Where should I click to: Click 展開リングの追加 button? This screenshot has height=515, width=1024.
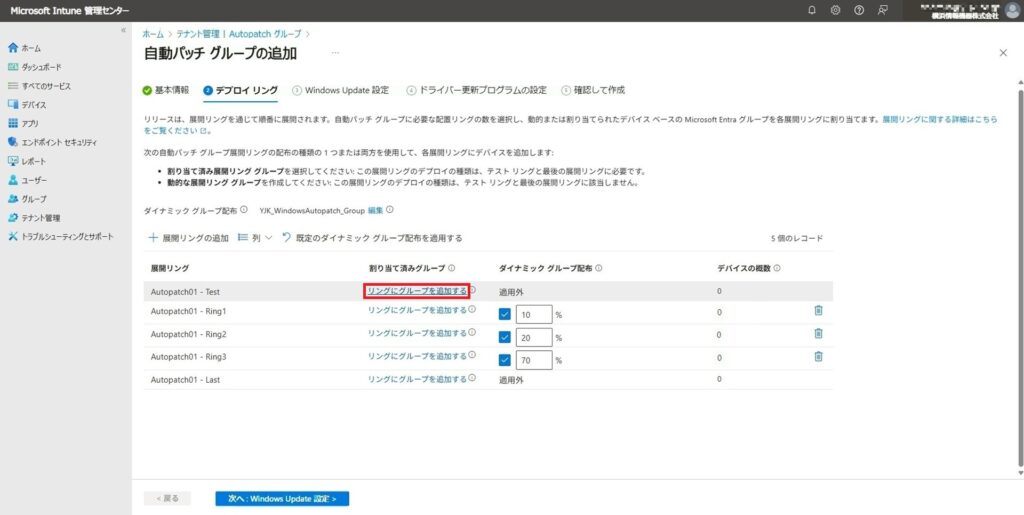(188, 238)
